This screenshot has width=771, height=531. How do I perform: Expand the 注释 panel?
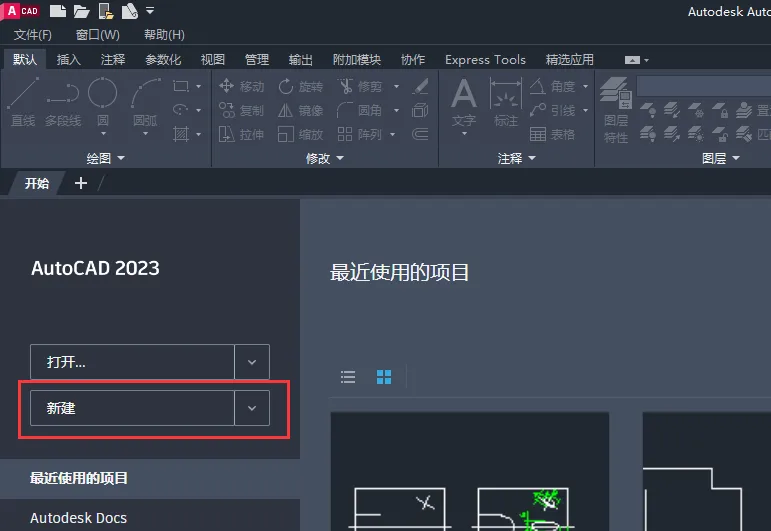517,158
